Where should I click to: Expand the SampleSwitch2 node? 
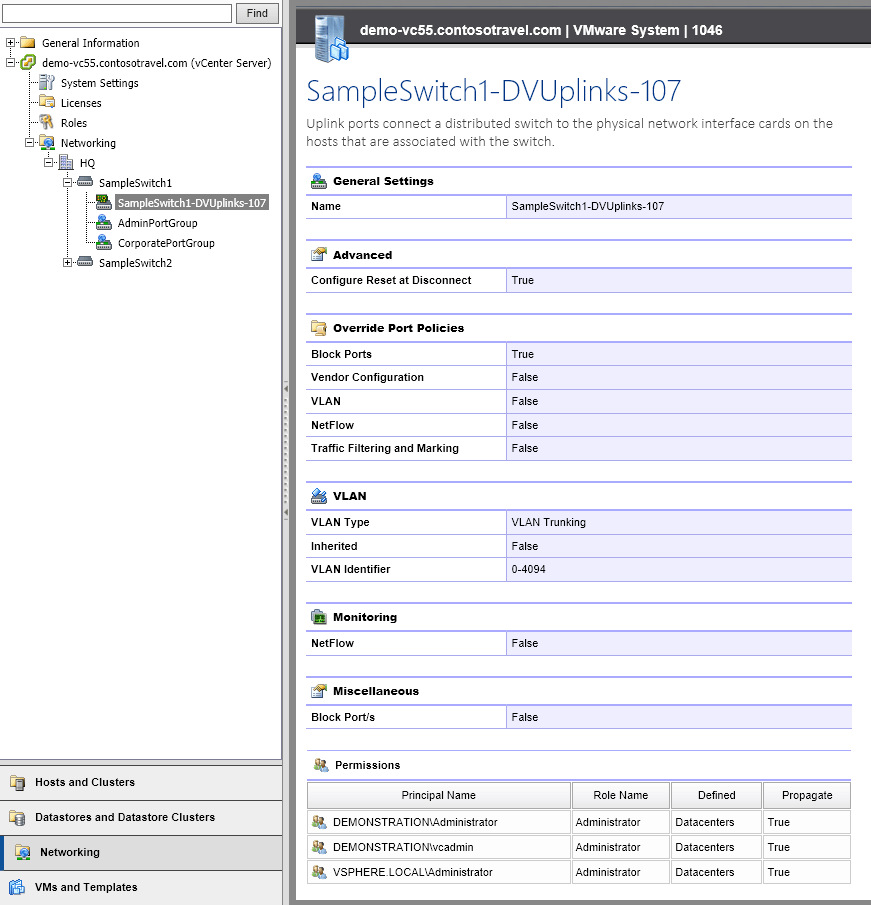click(x=68, y=263)
